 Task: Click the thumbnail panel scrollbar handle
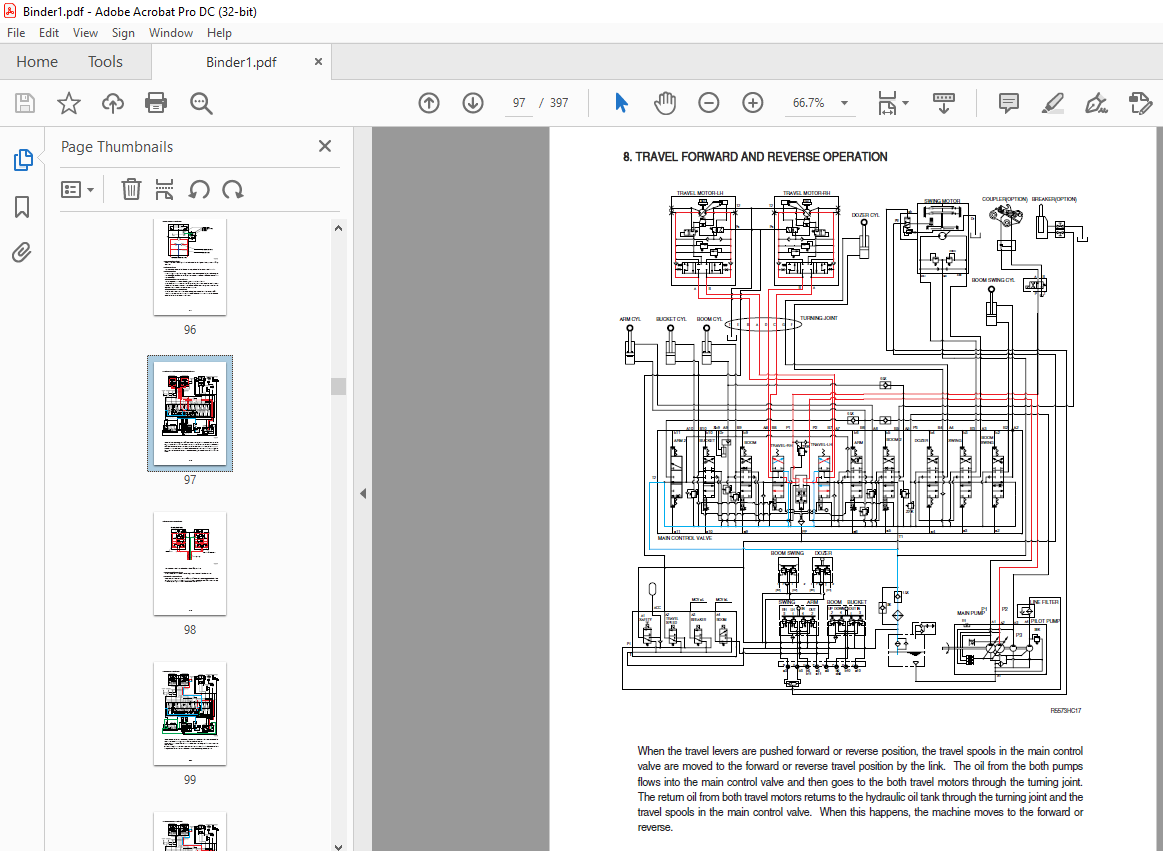(338, 386)
